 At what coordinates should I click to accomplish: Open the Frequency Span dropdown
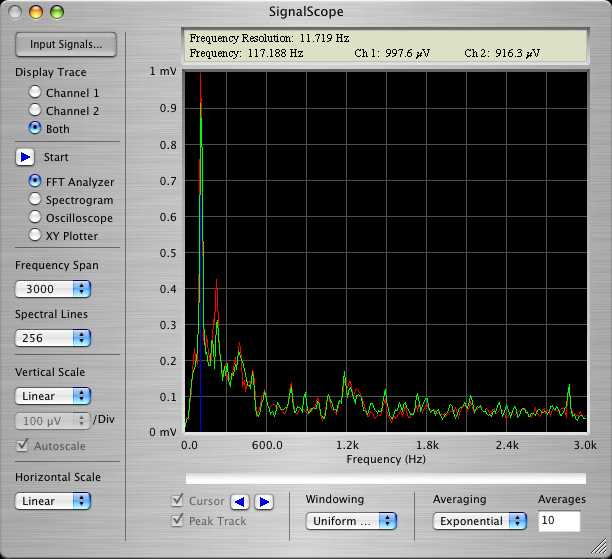pos(53,289)
